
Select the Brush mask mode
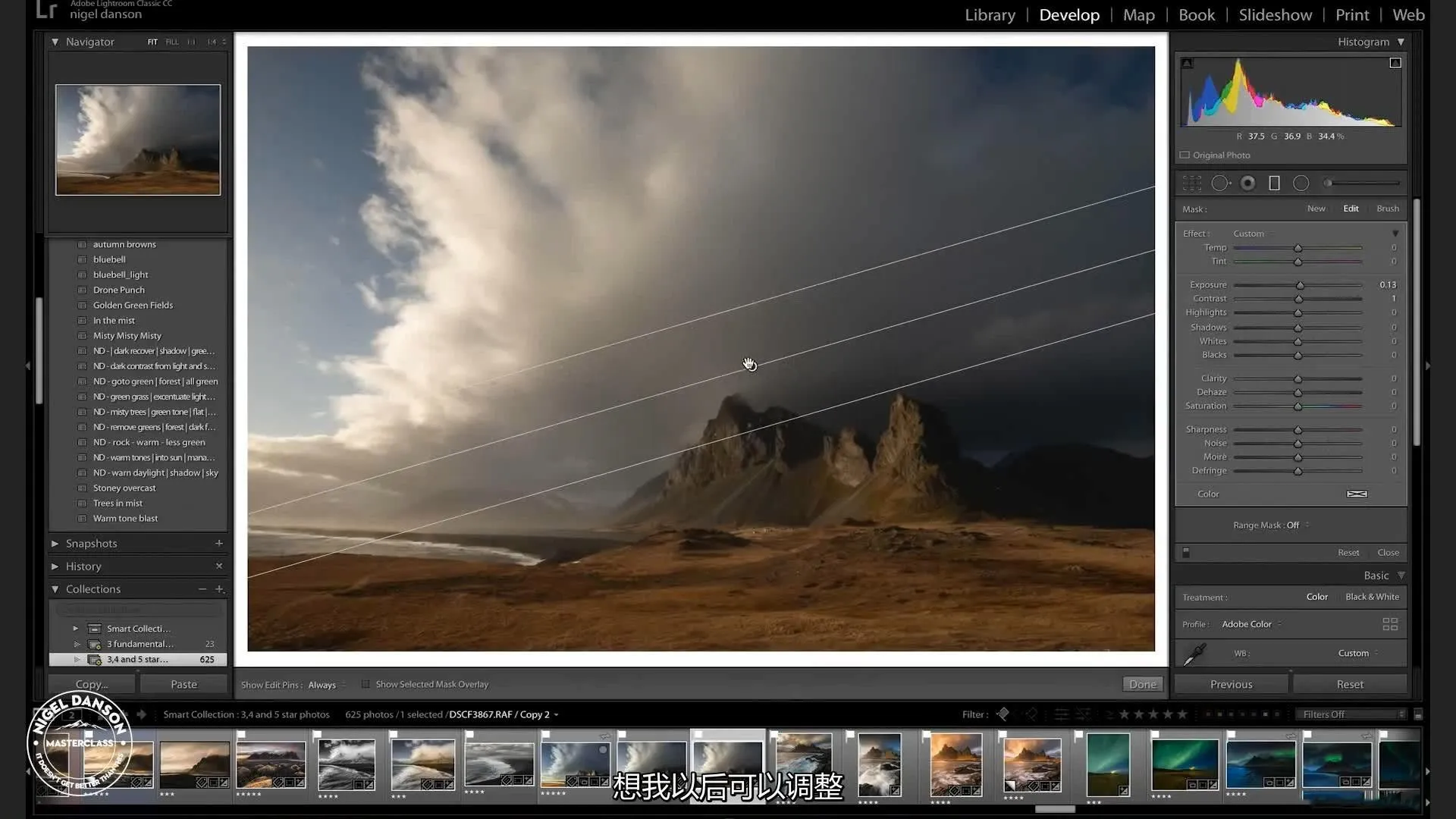coord(1388,209)
